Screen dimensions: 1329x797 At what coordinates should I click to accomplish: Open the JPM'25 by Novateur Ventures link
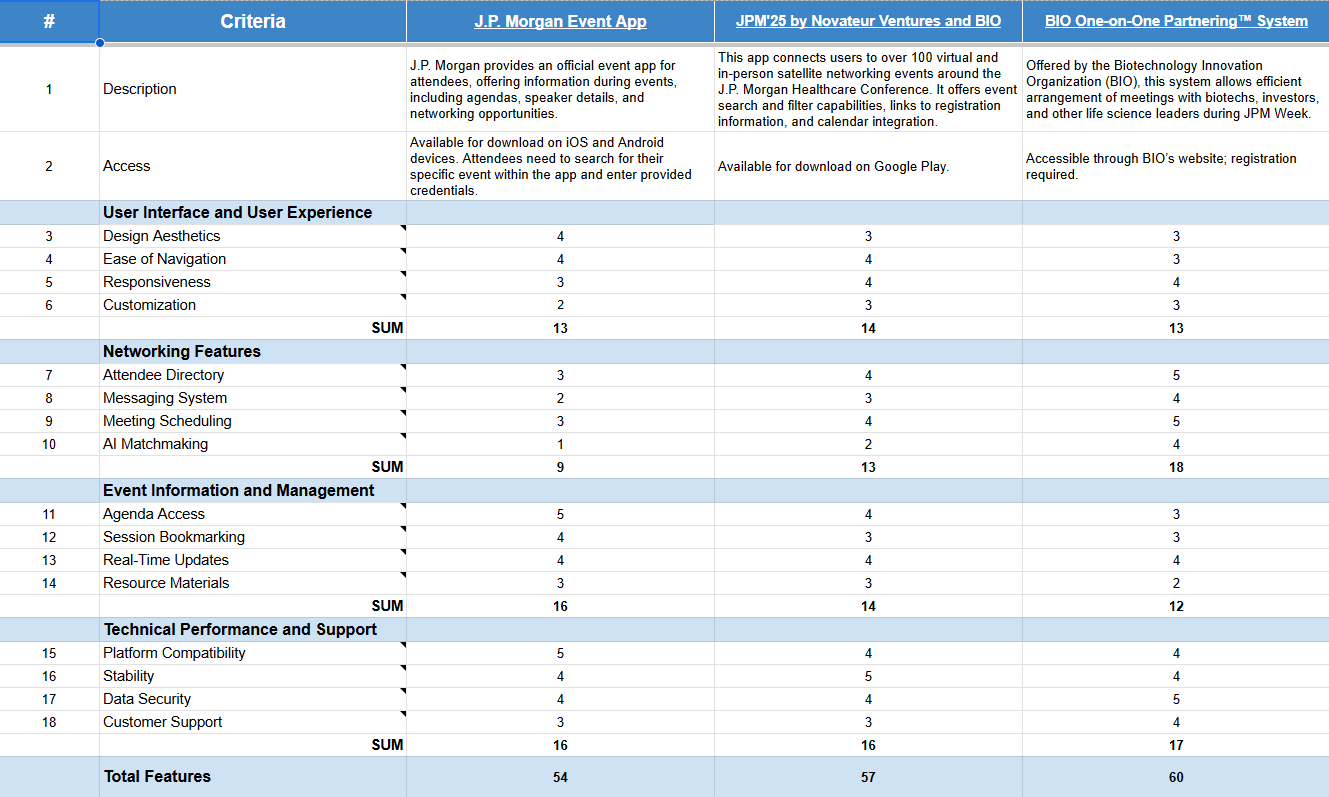(868, 21)
